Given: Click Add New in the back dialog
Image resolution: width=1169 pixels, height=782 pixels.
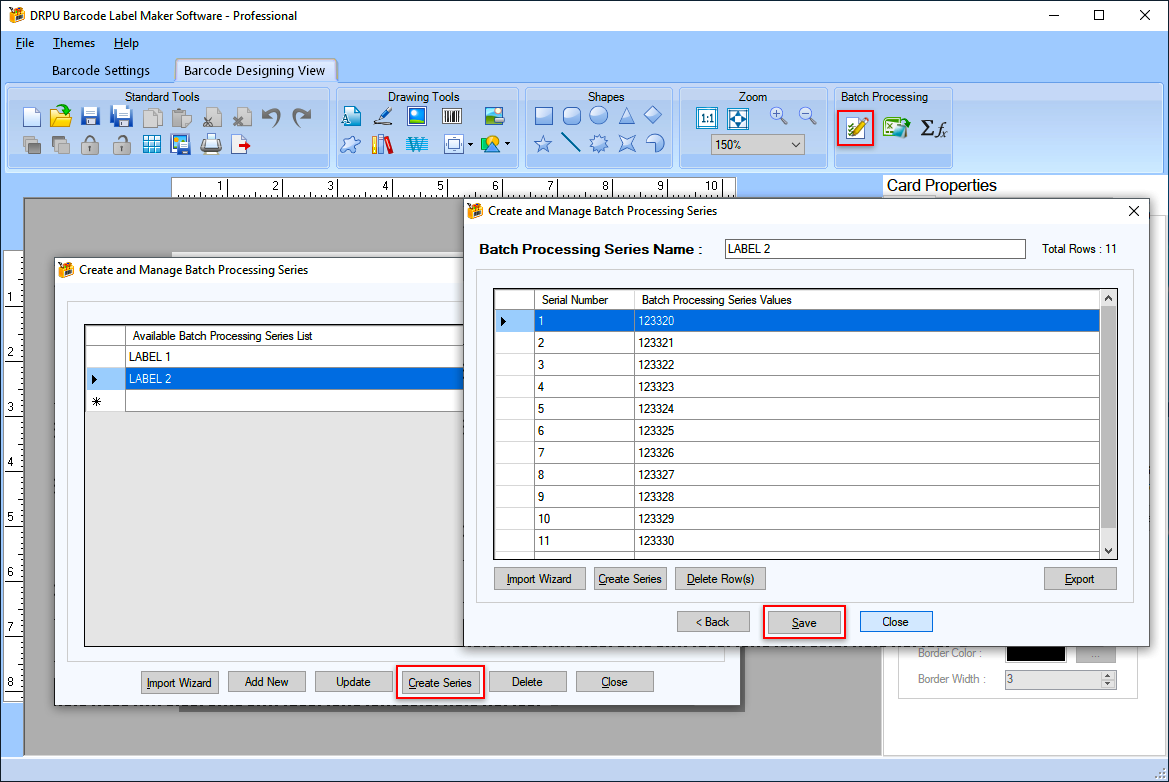Looking at the screenshot, I should pyautogui.click(x=266, y=681).
